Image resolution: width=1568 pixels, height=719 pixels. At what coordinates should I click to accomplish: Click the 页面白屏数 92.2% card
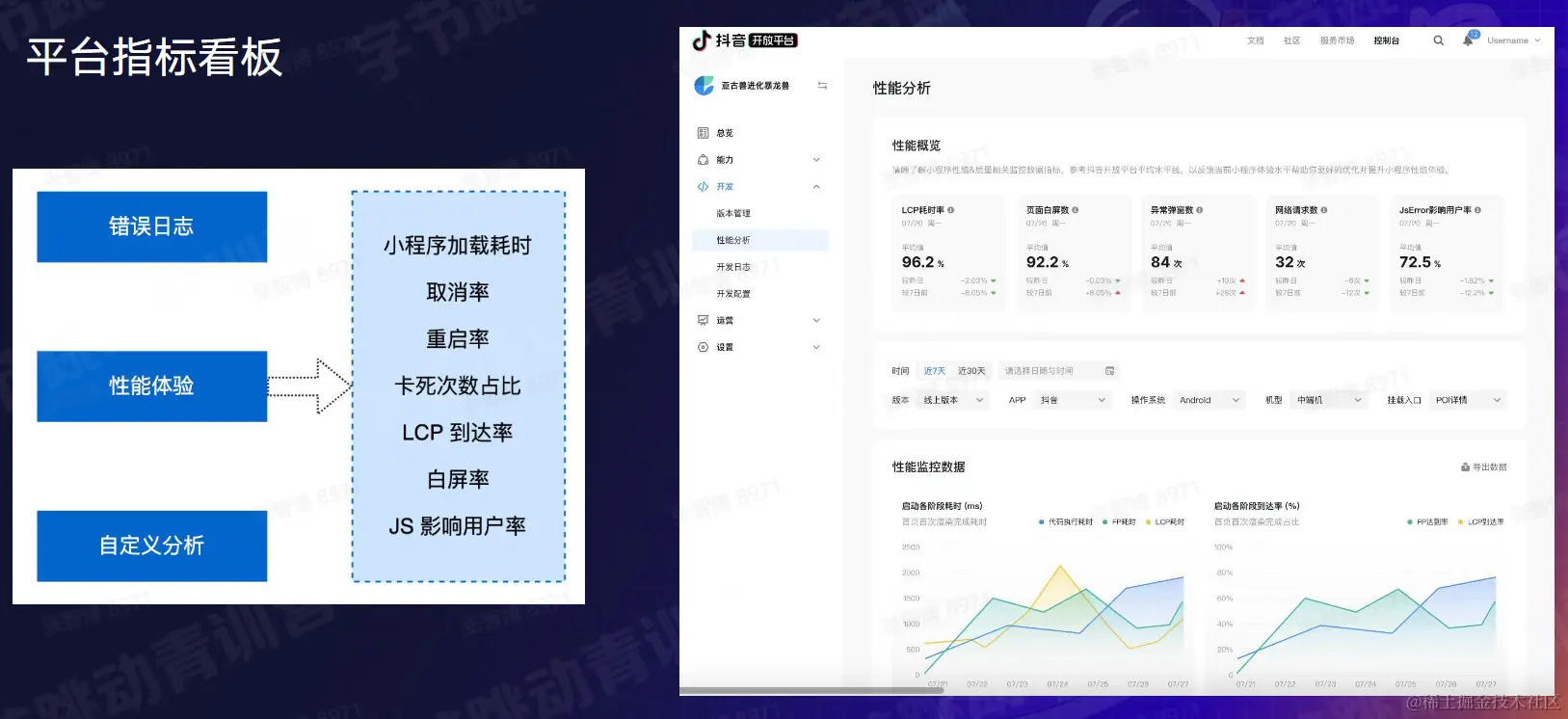1074,253
